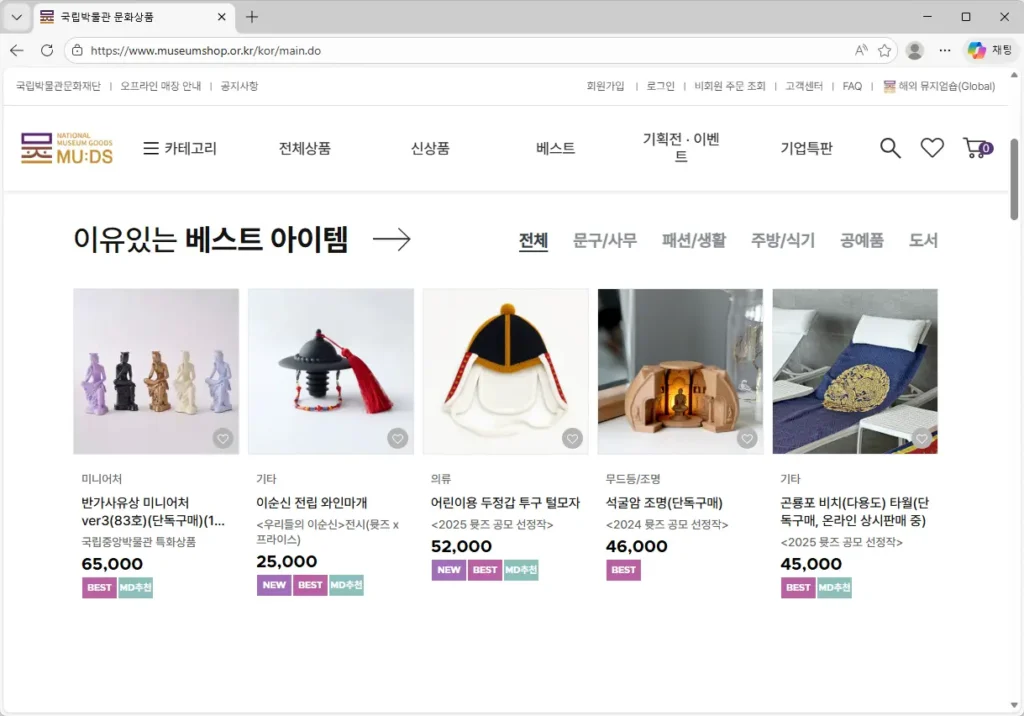The height and width of the screenshot is (716, 1024).
Task: Open the product search magnifier icon
Action: 890,147
